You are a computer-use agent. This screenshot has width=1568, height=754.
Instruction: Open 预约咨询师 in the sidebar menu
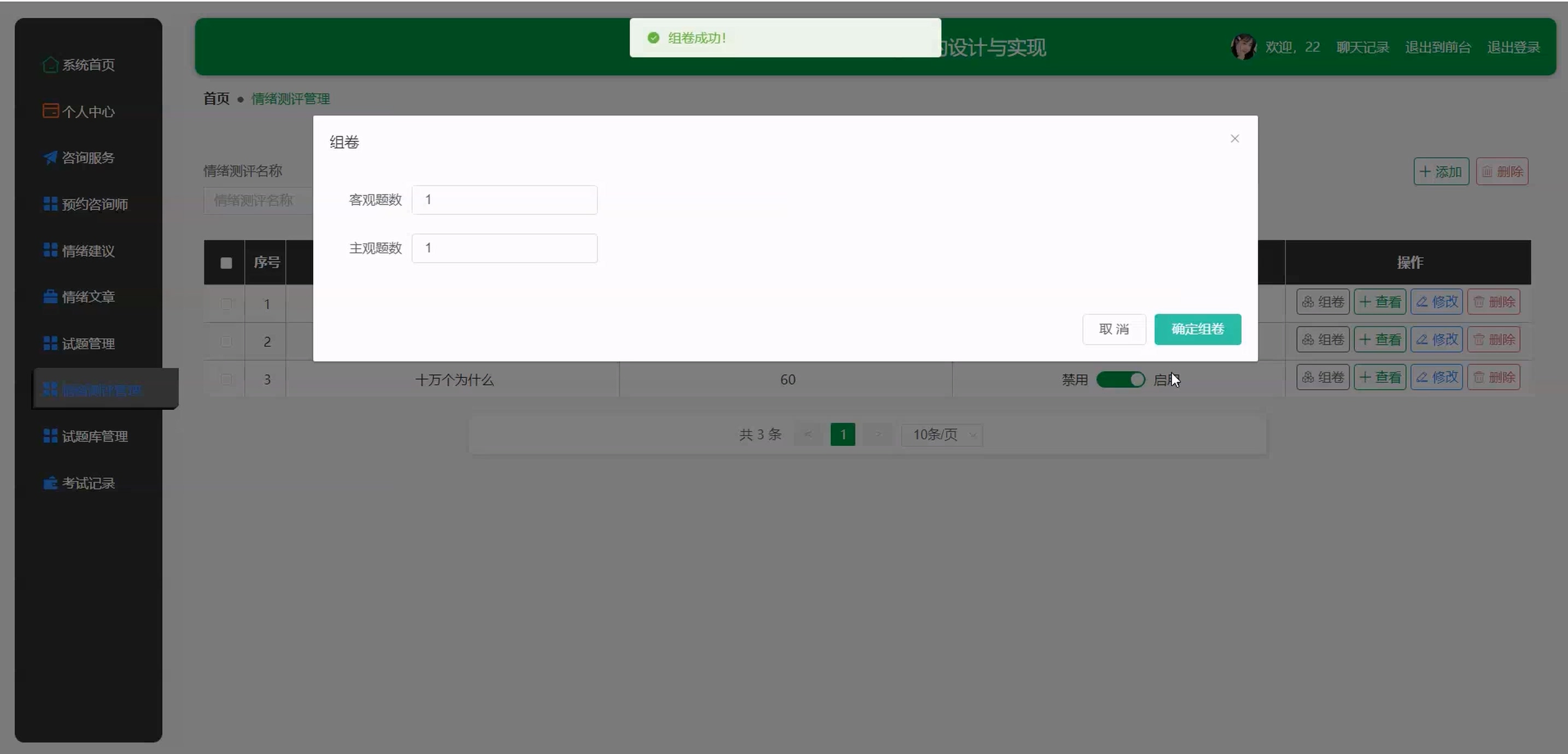click(95, 204)
